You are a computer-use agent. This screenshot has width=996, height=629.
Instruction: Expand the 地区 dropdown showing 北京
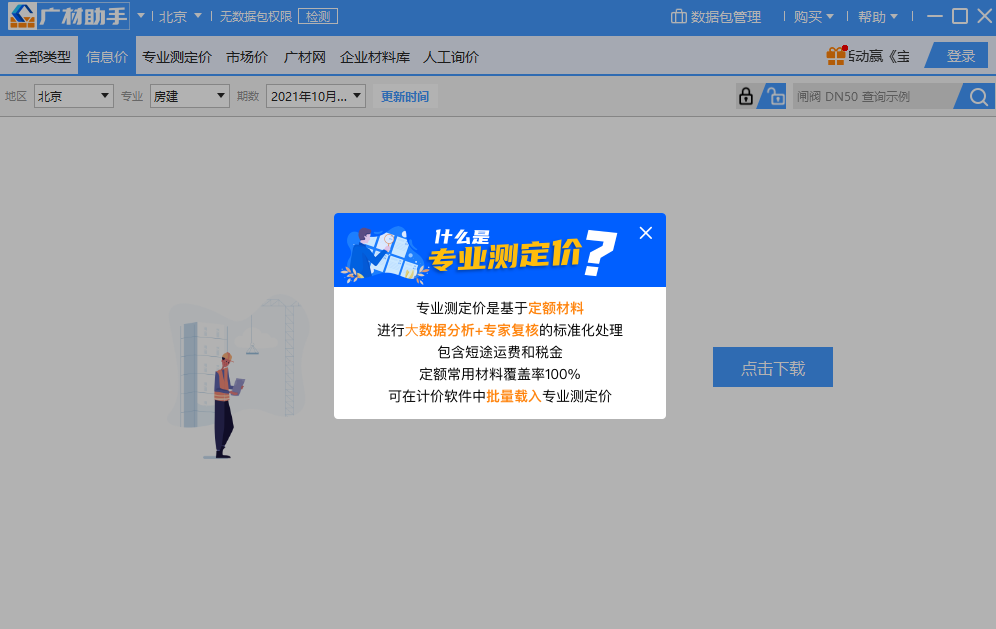(x=74, y=96)
